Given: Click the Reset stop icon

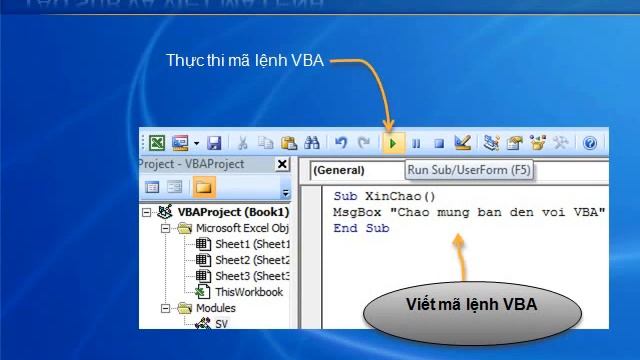Looking at the screenshot, I should point(439,144).
